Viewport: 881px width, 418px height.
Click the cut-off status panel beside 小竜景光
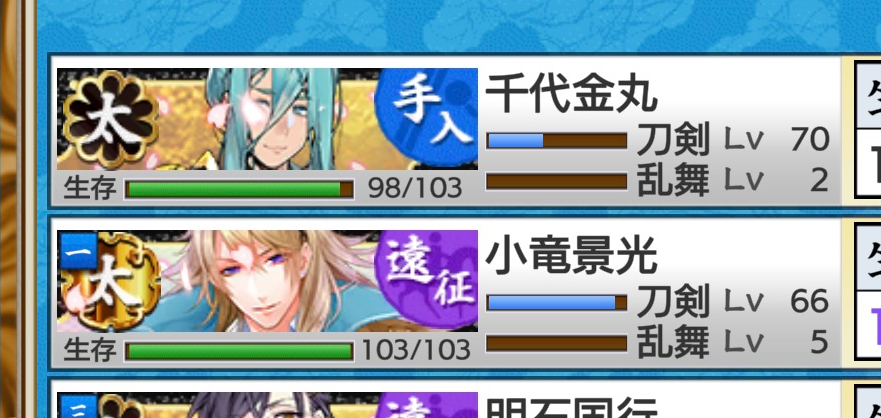point(868,290)
